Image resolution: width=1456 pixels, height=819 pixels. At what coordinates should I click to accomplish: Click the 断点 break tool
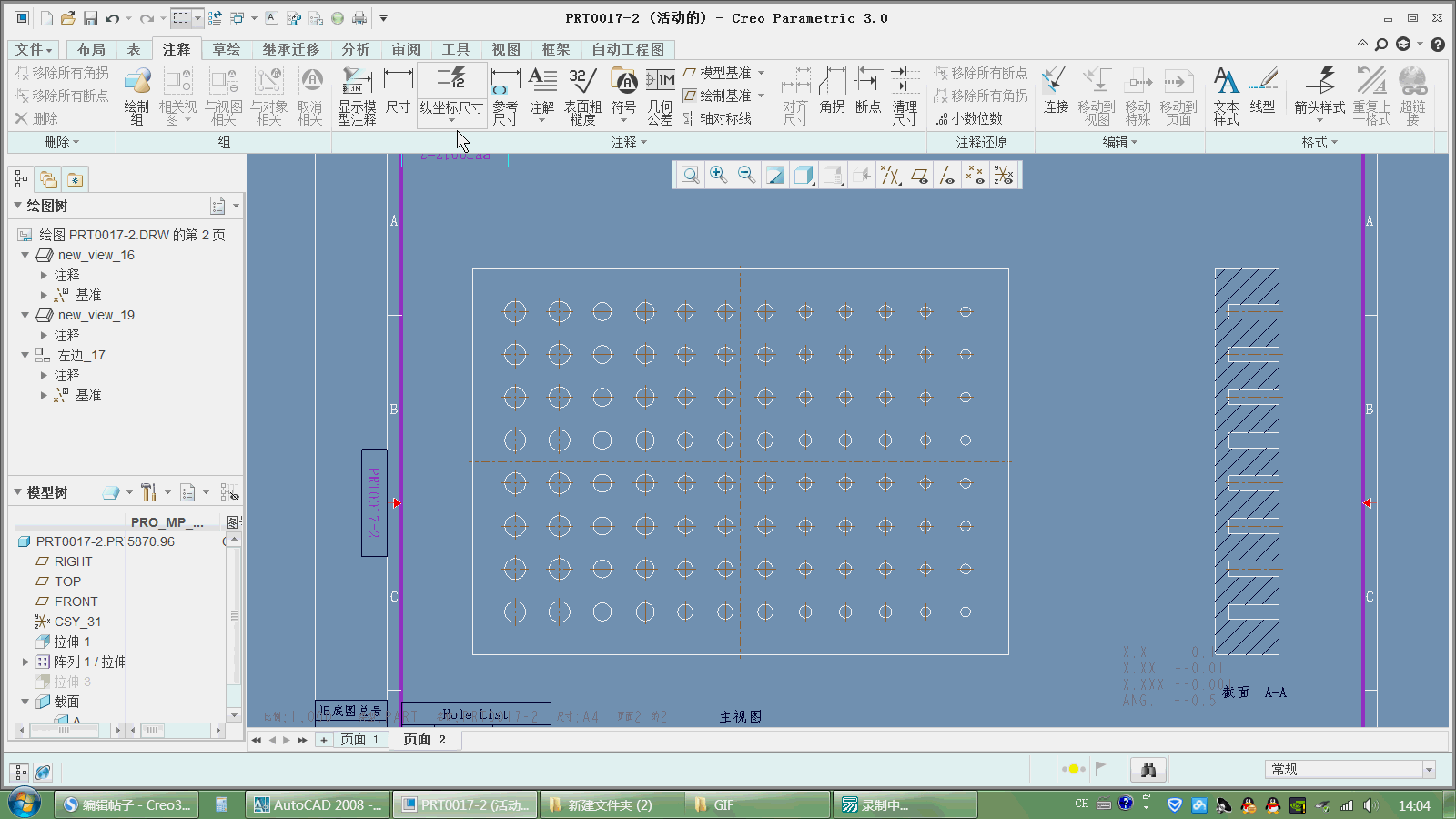[868, 91]
